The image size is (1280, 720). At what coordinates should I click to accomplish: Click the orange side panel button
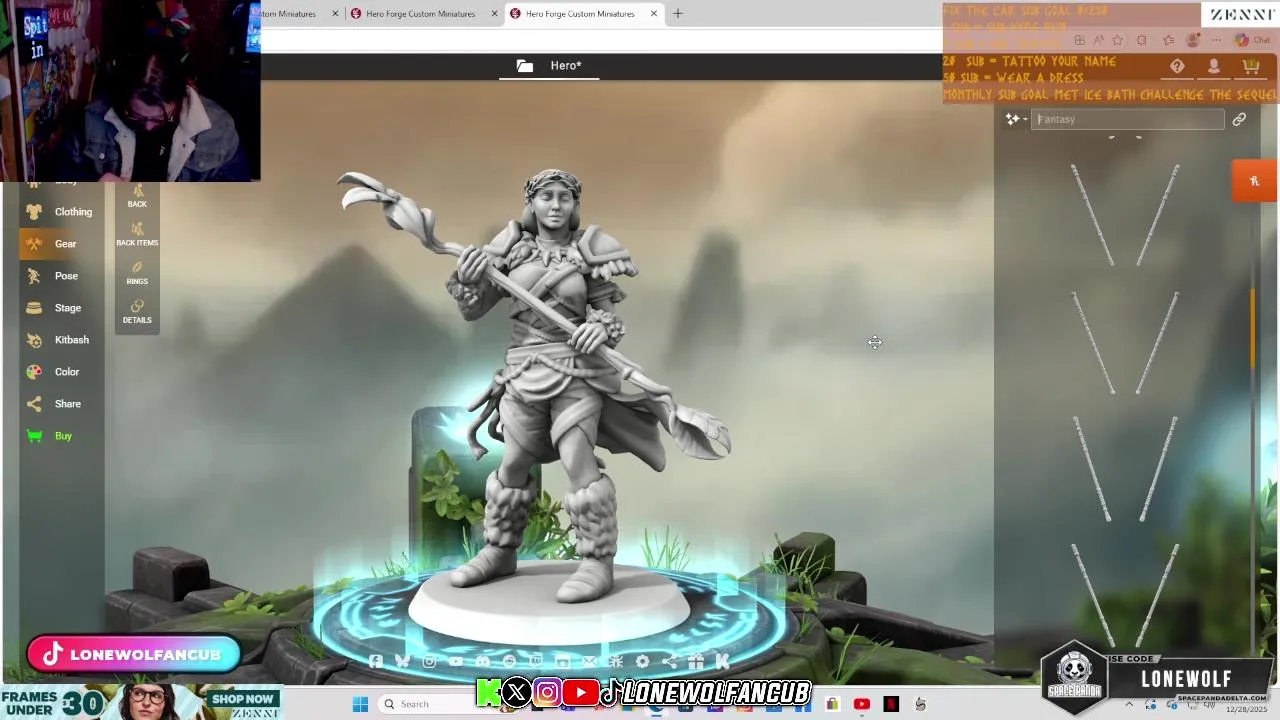[x=1254, y=181]
